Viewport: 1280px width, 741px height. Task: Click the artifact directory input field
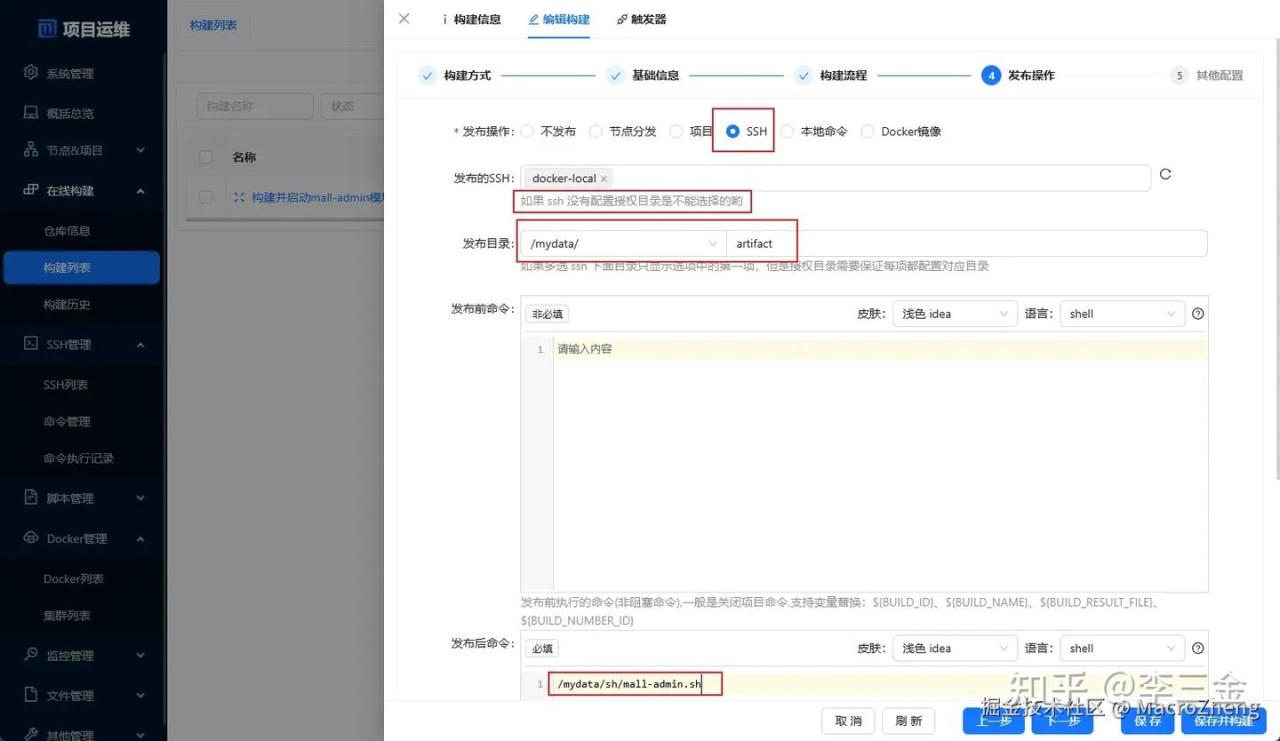coord(966,244)
